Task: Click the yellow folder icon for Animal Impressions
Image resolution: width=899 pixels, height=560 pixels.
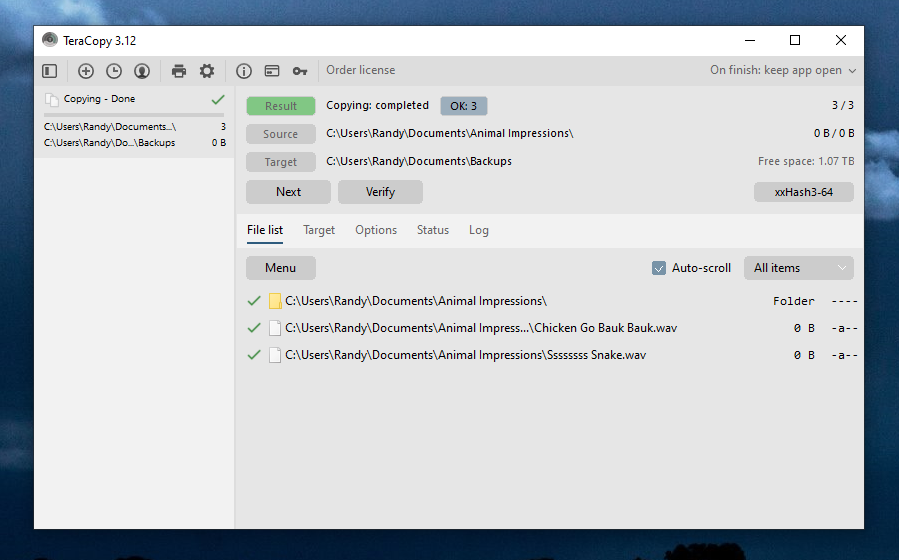Action: point(275,301)
